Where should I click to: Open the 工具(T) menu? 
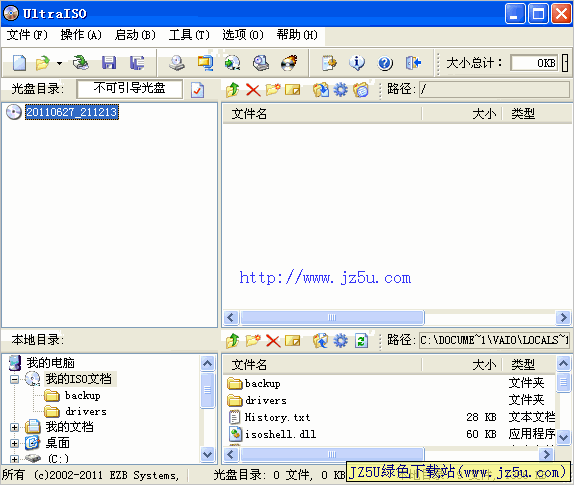click(189, 35)
